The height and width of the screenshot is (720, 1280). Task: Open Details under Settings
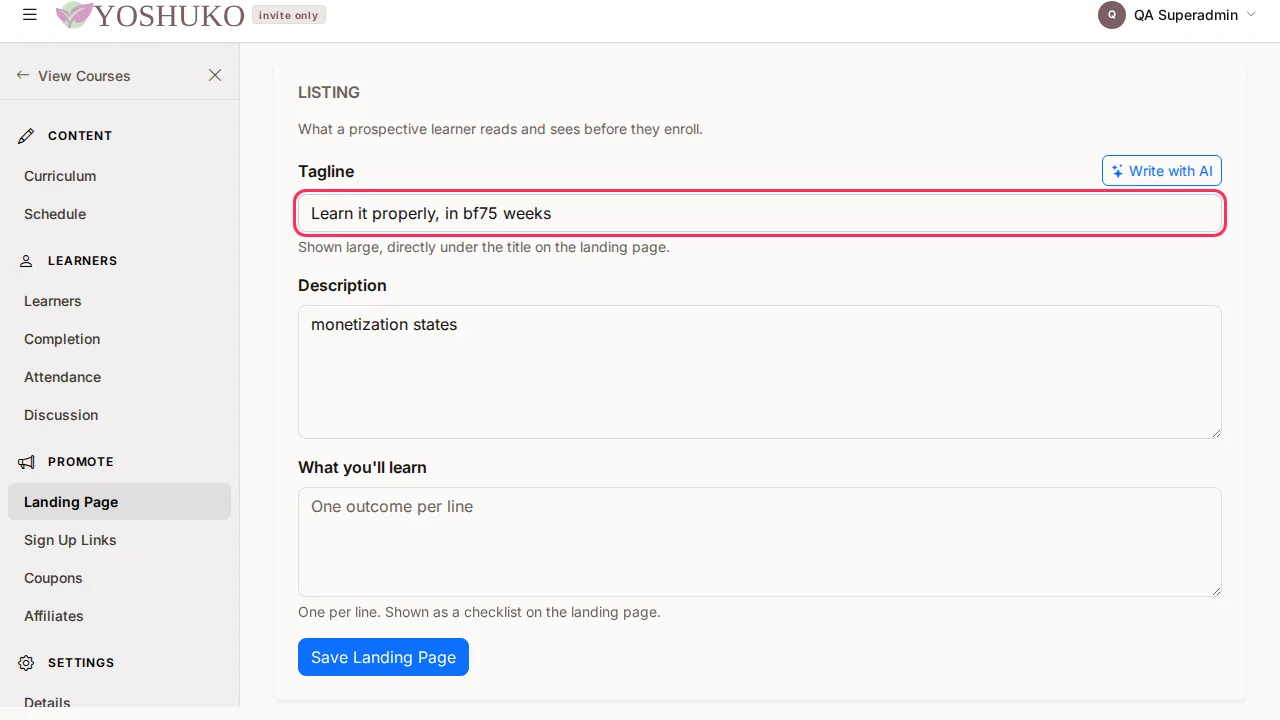coord(47,702)
